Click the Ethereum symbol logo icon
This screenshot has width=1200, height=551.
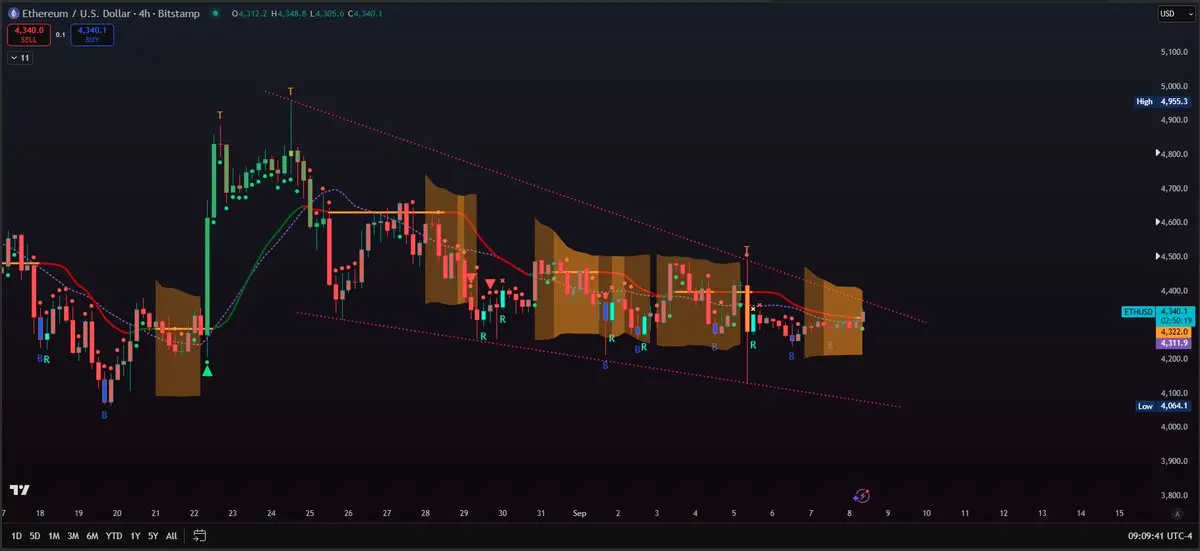(13, 13)
